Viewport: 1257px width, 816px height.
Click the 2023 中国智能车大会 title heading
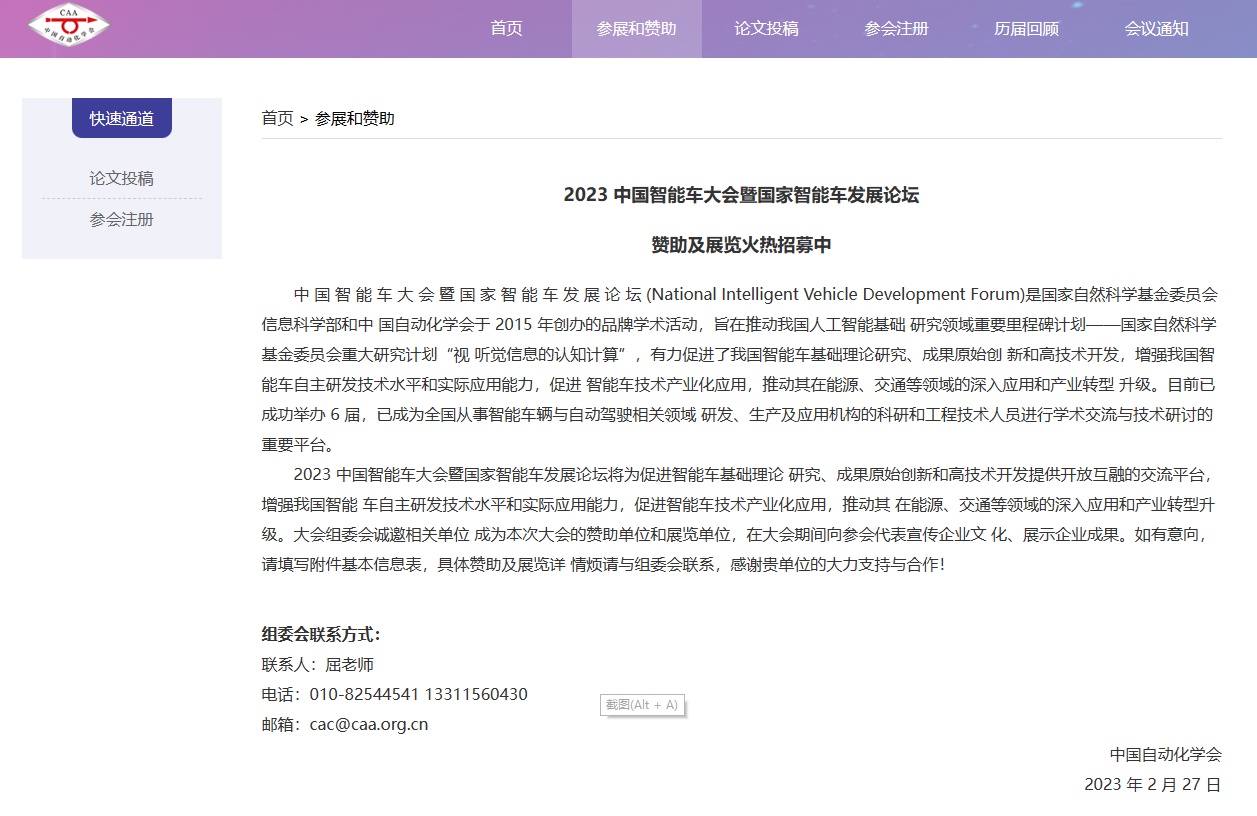point(741,195)
